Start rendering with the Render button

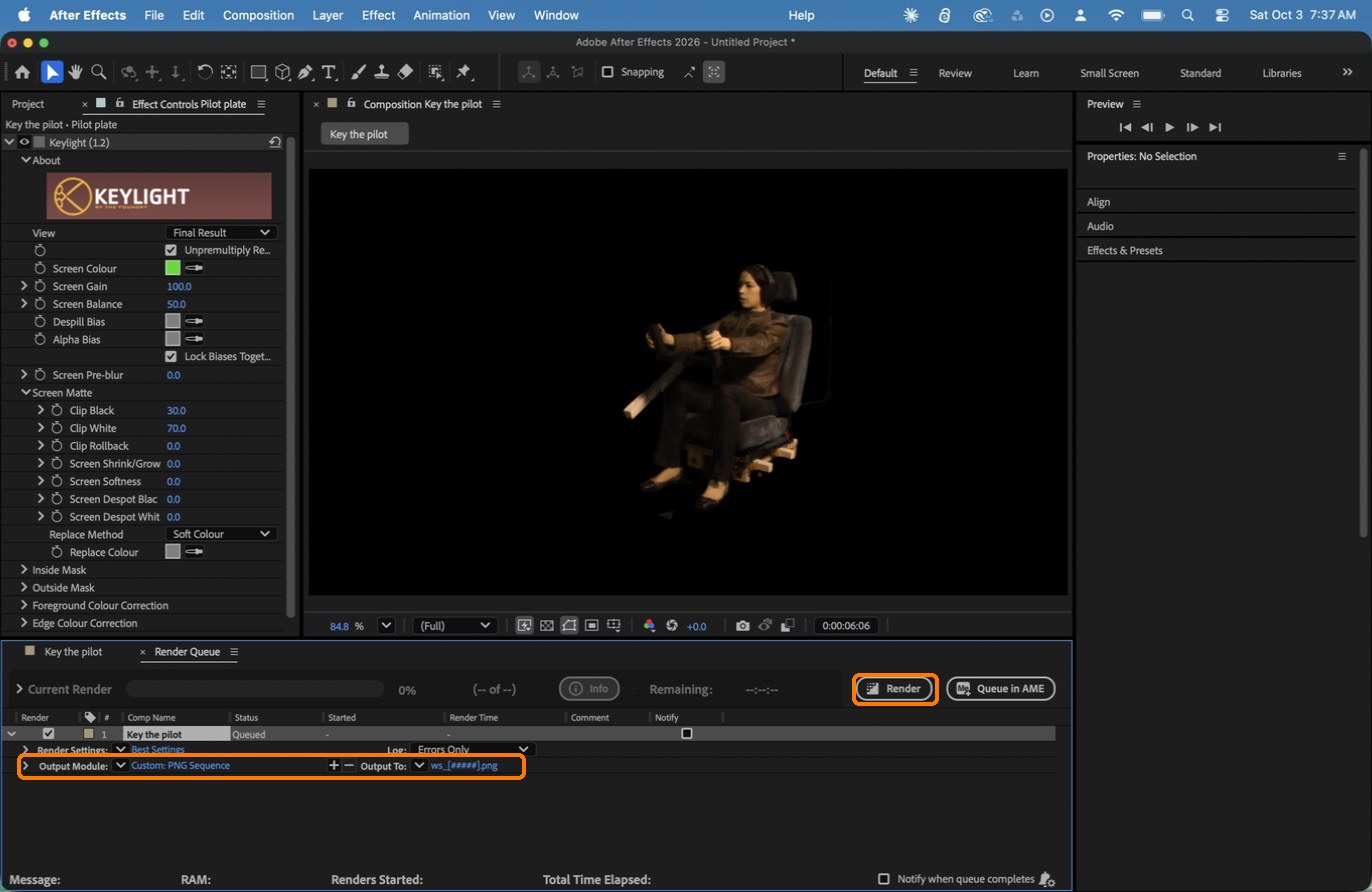(x=894, y=688)
